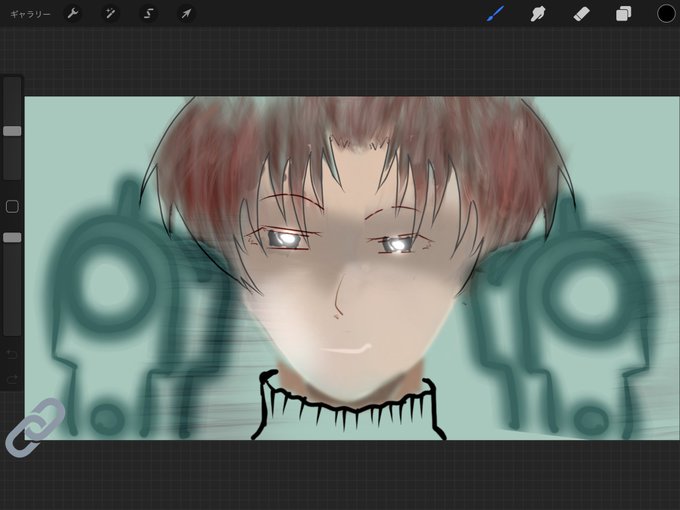
Task: Select the Eraser tool
Action: (581, 14)
